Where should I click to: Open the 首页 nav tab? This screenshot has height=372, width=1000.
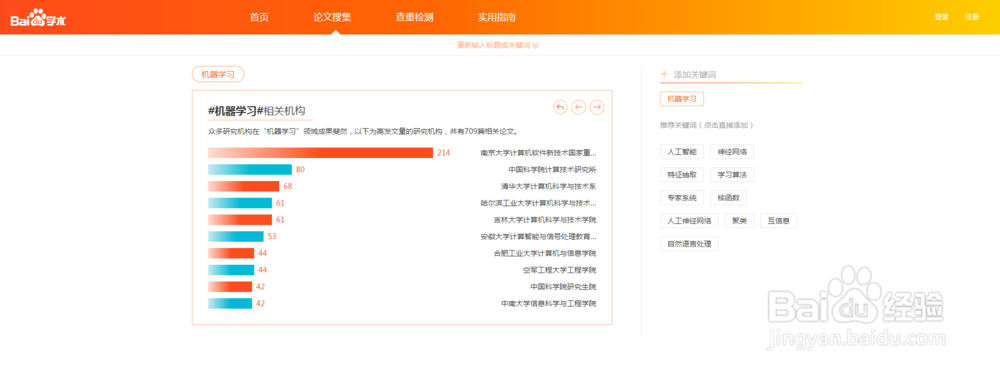click(259, 17)
